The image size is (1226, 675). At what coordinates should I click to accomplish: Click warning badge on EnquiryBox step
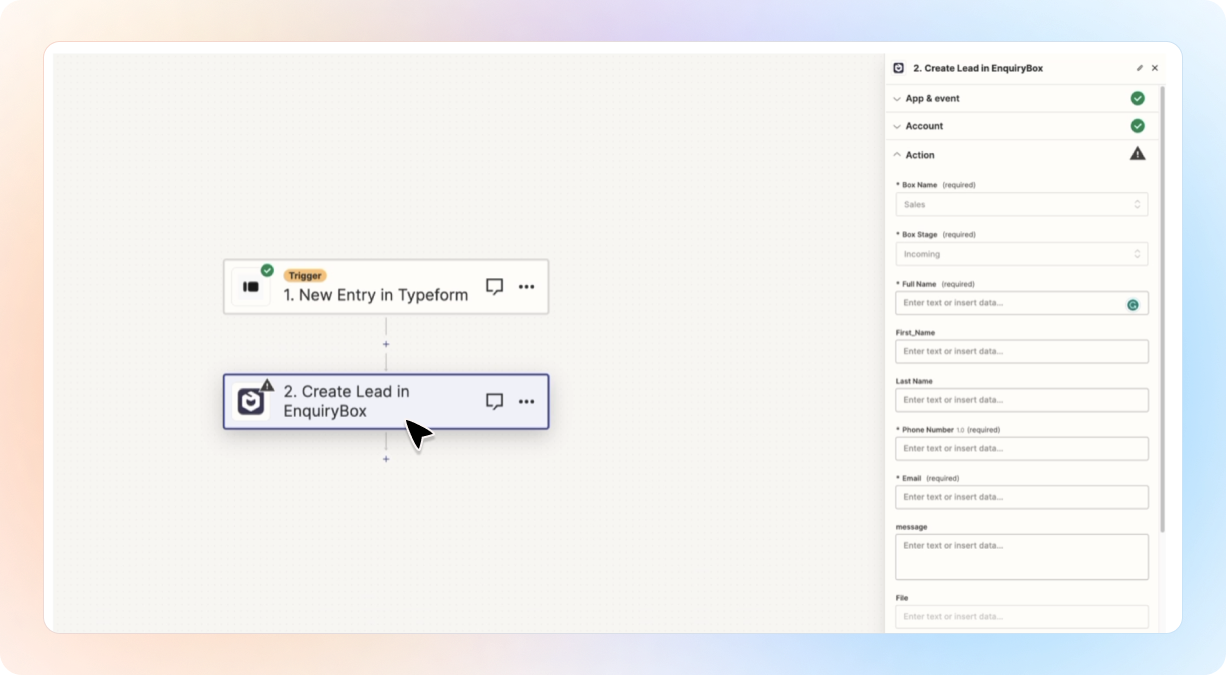tap(267, 385)
